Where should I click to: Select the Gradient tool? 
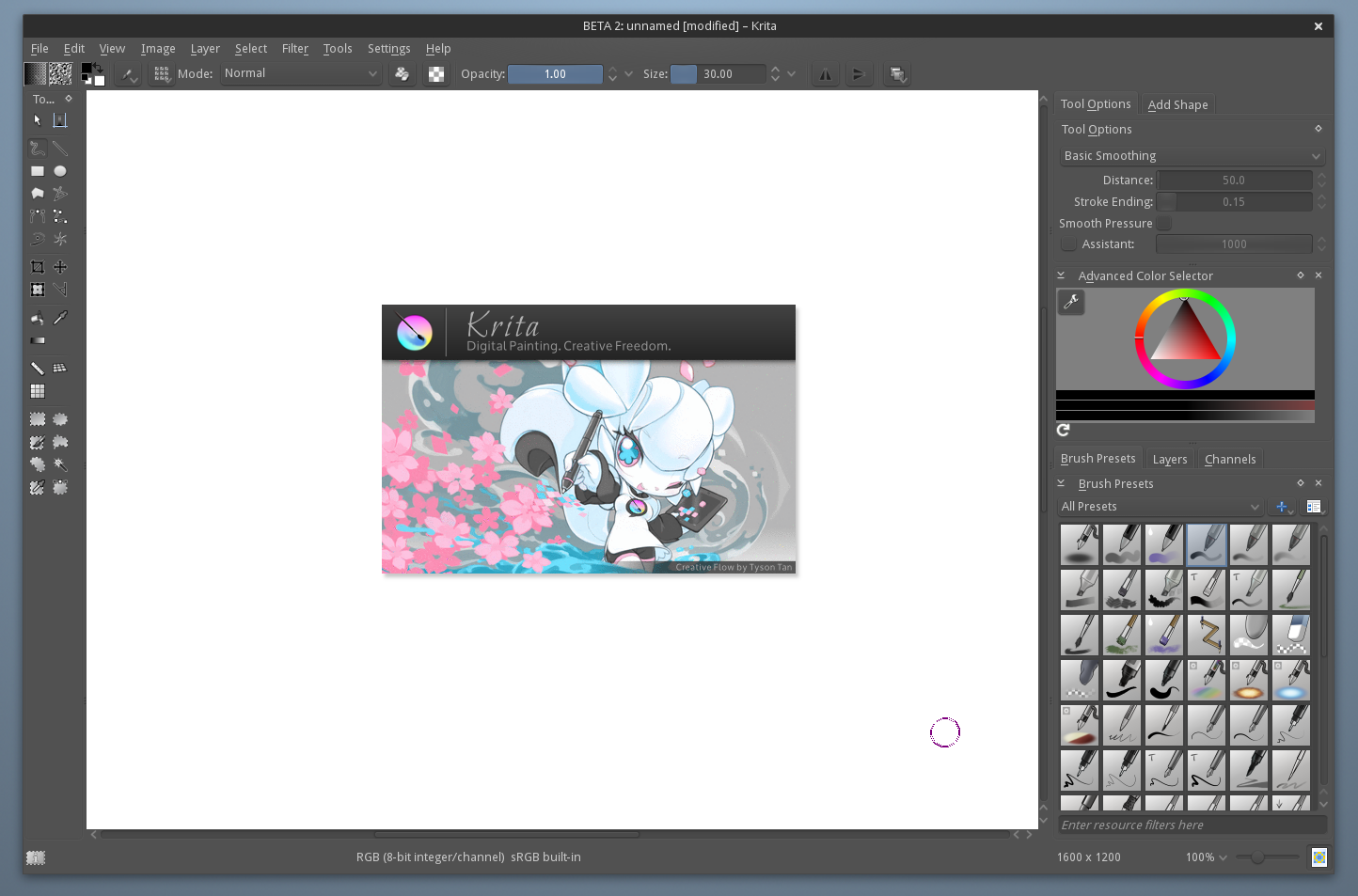point(38,340)
